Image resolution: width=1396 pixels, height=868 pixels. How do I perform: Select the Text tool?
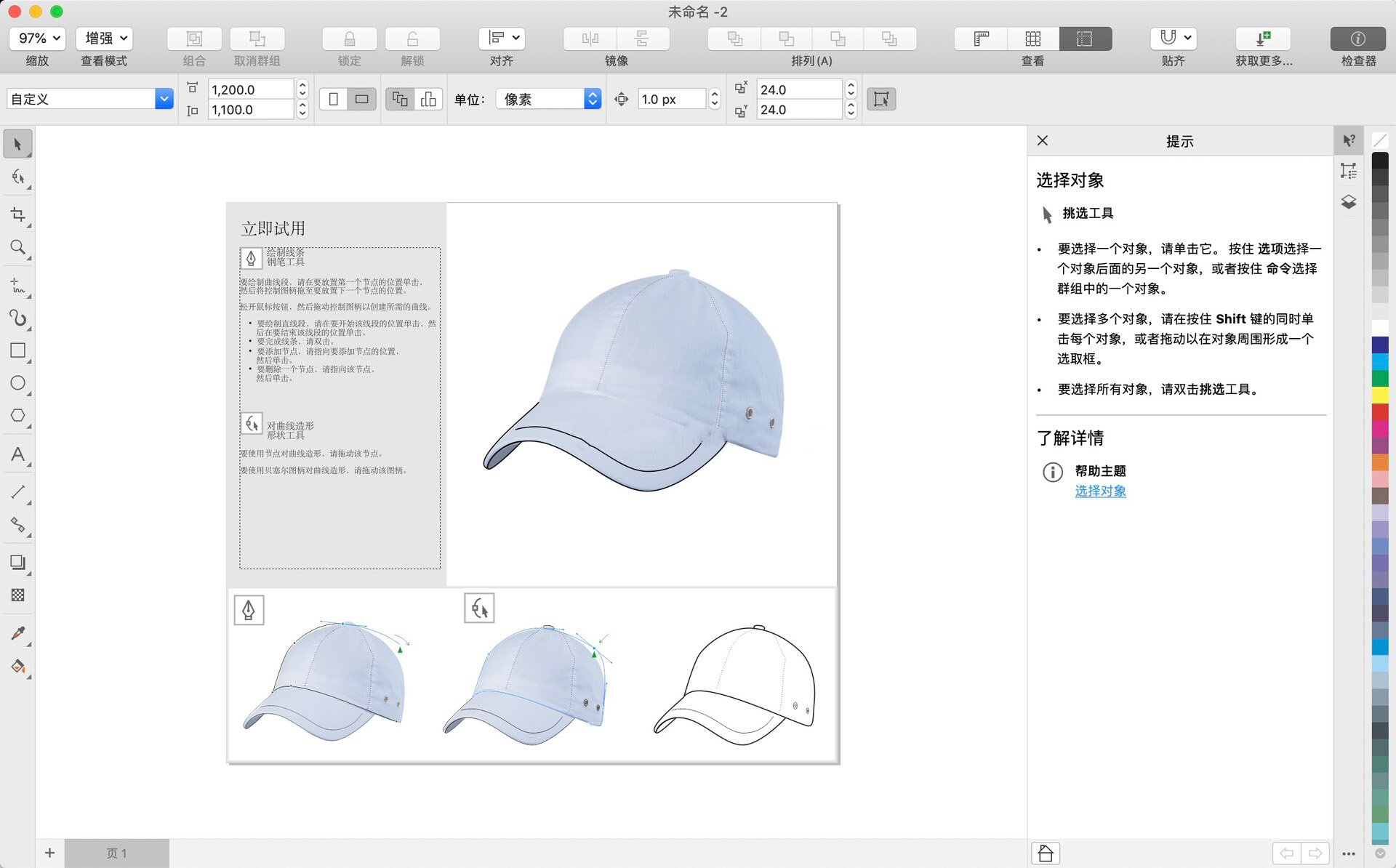[x=18, y=455]
